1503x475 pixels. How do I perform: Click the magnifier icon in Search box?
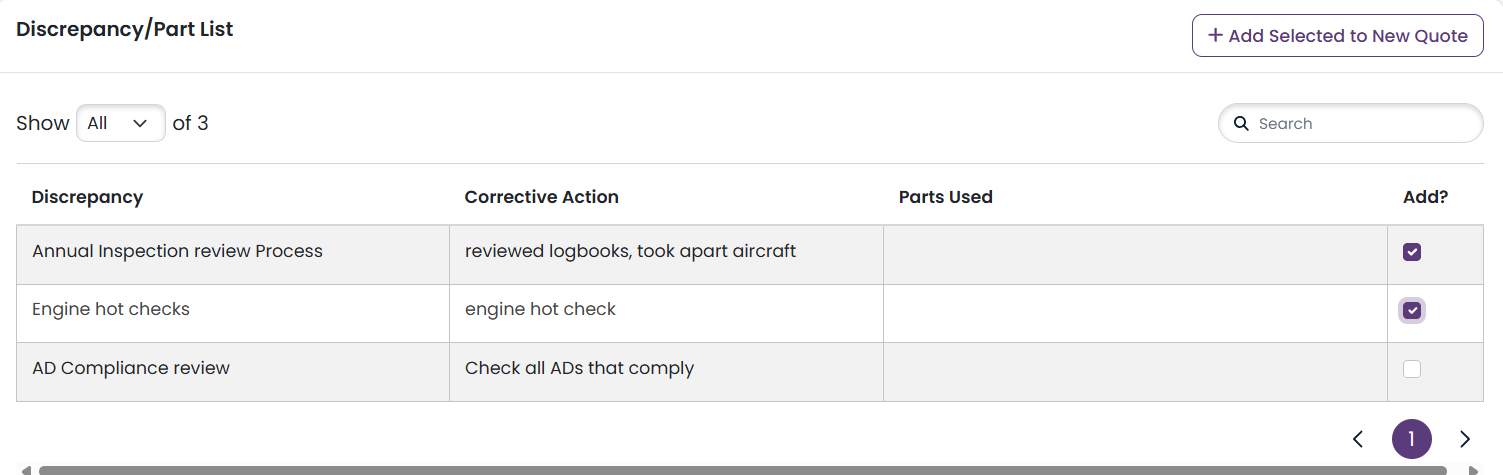click(x=1241, y=124)
